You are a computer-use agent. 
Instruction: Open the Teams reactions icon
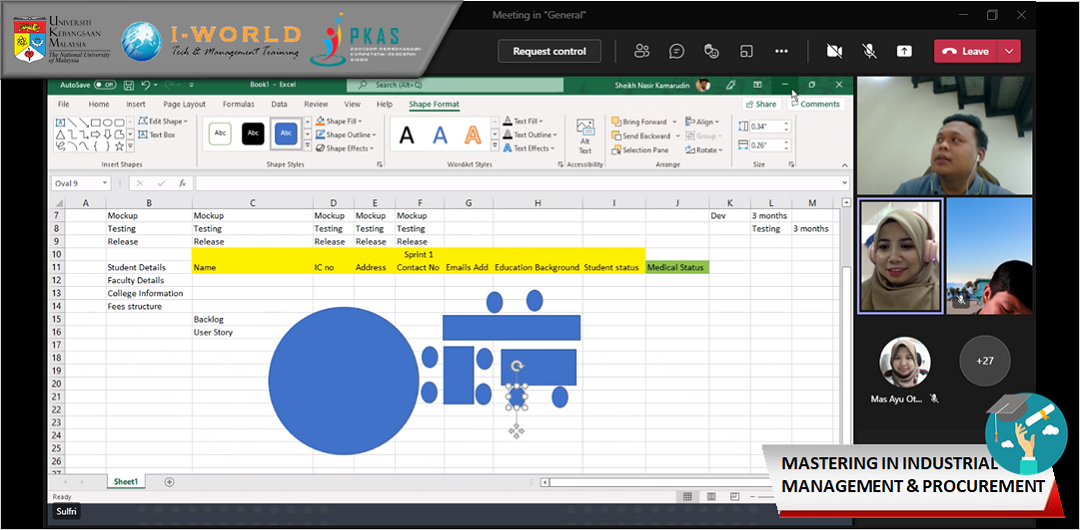point(712,51)
